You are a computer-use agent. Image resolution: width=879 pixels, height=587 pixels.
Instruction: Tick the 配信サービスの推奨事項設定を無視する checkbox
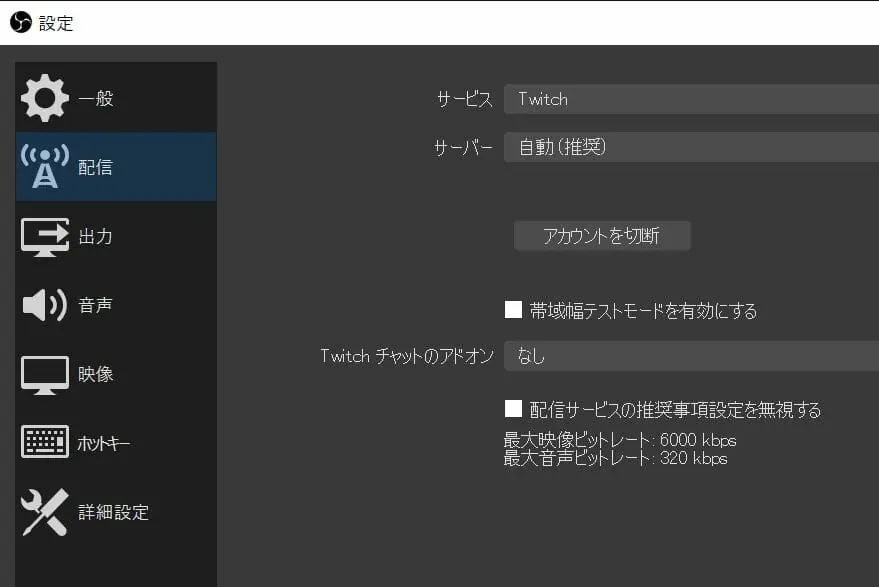pyautogui.click(x=514, y=408)
